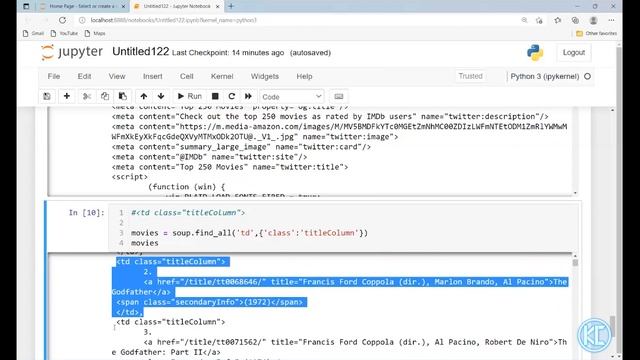Click code line with soup.find_all
The width and height of the screenshot is (640, 360).
(249, 233)
